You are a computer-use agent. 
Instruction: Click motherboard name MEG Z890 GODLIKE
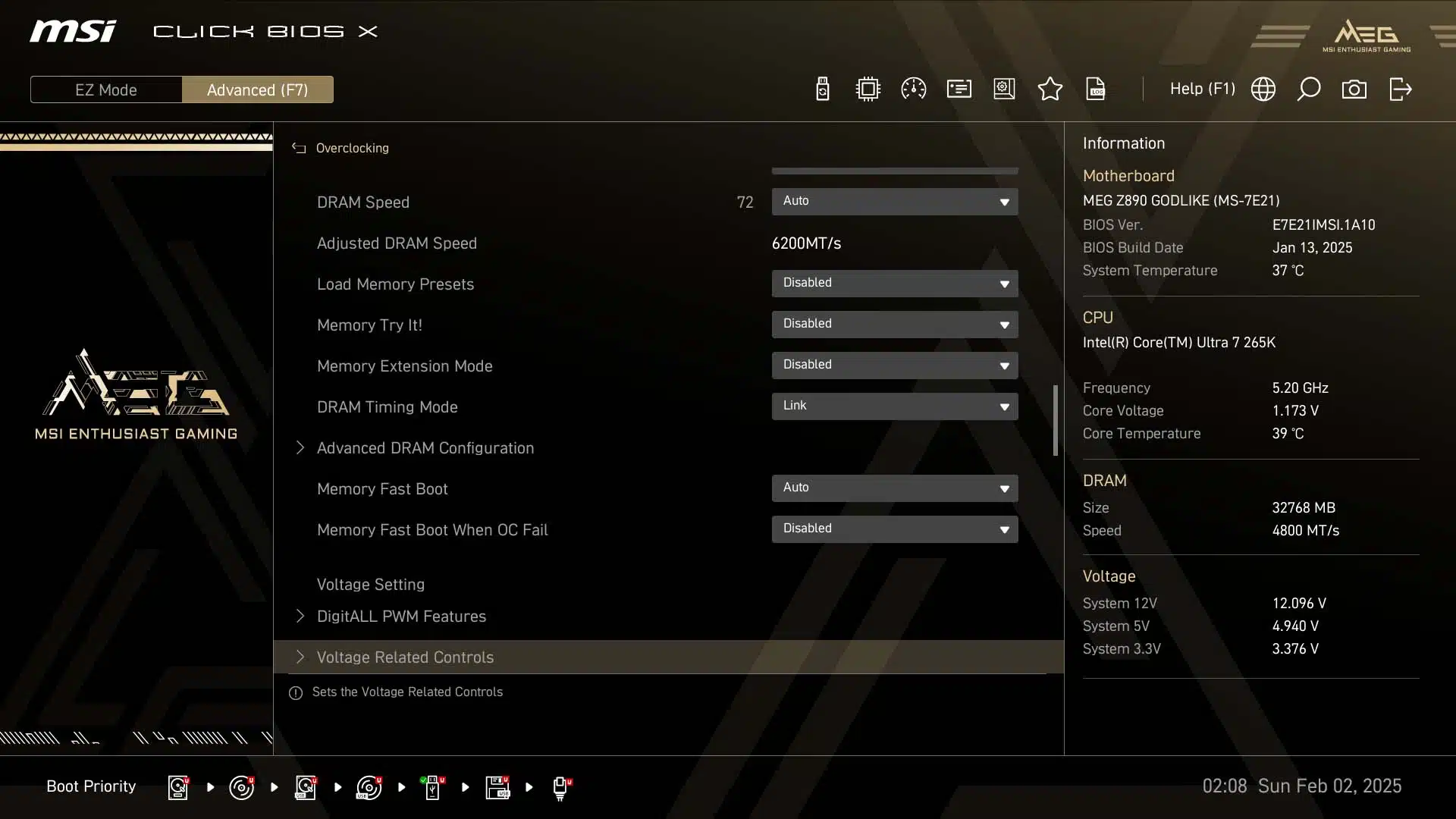click(x=1181, y=201)
